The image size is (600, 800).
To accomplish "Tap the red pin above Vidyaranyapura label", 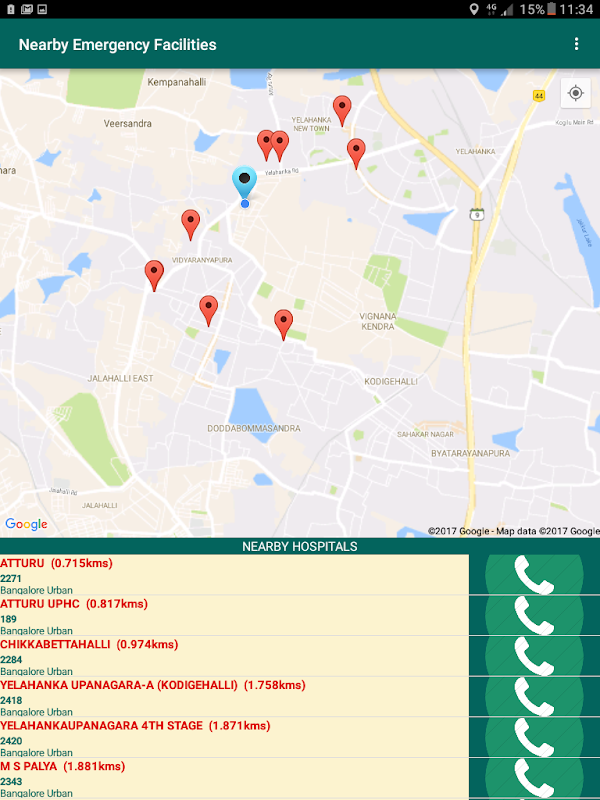I will (190, 224).
